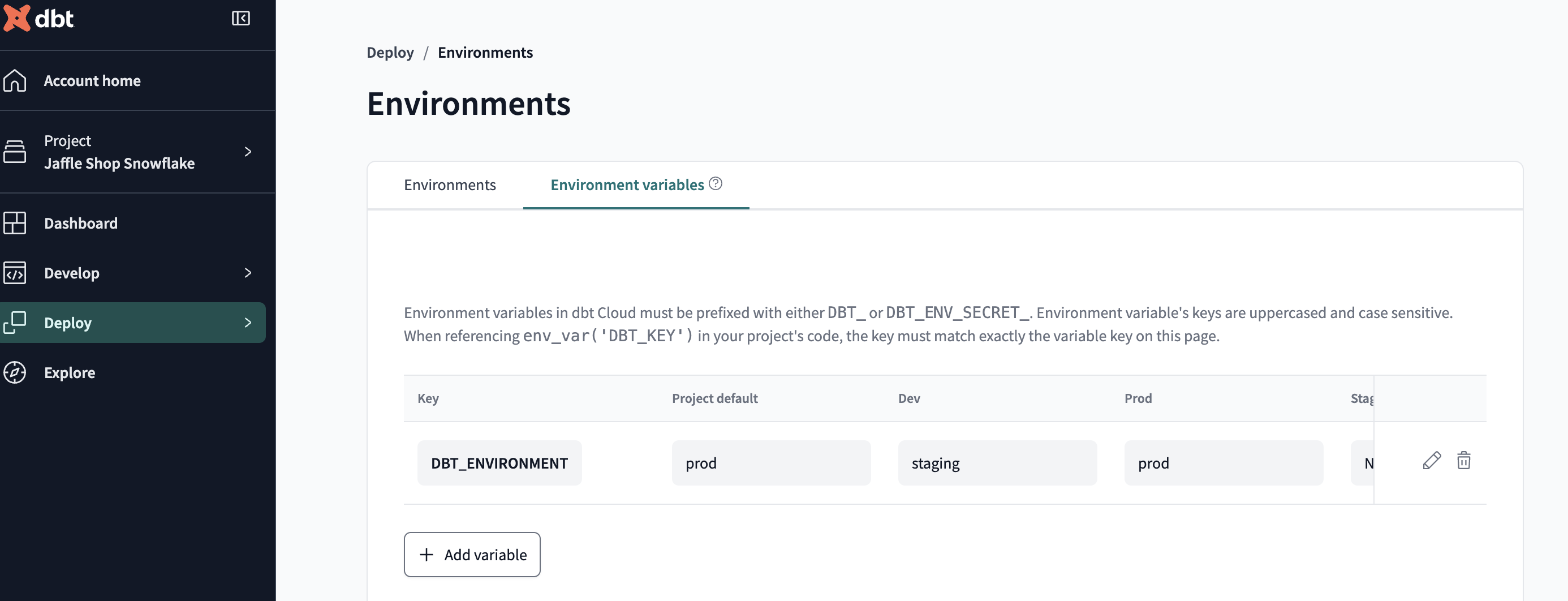The image size is (1568, 601).
Task: Click the dbt logo
Action: pyautogui.click(x=38, y=19)
